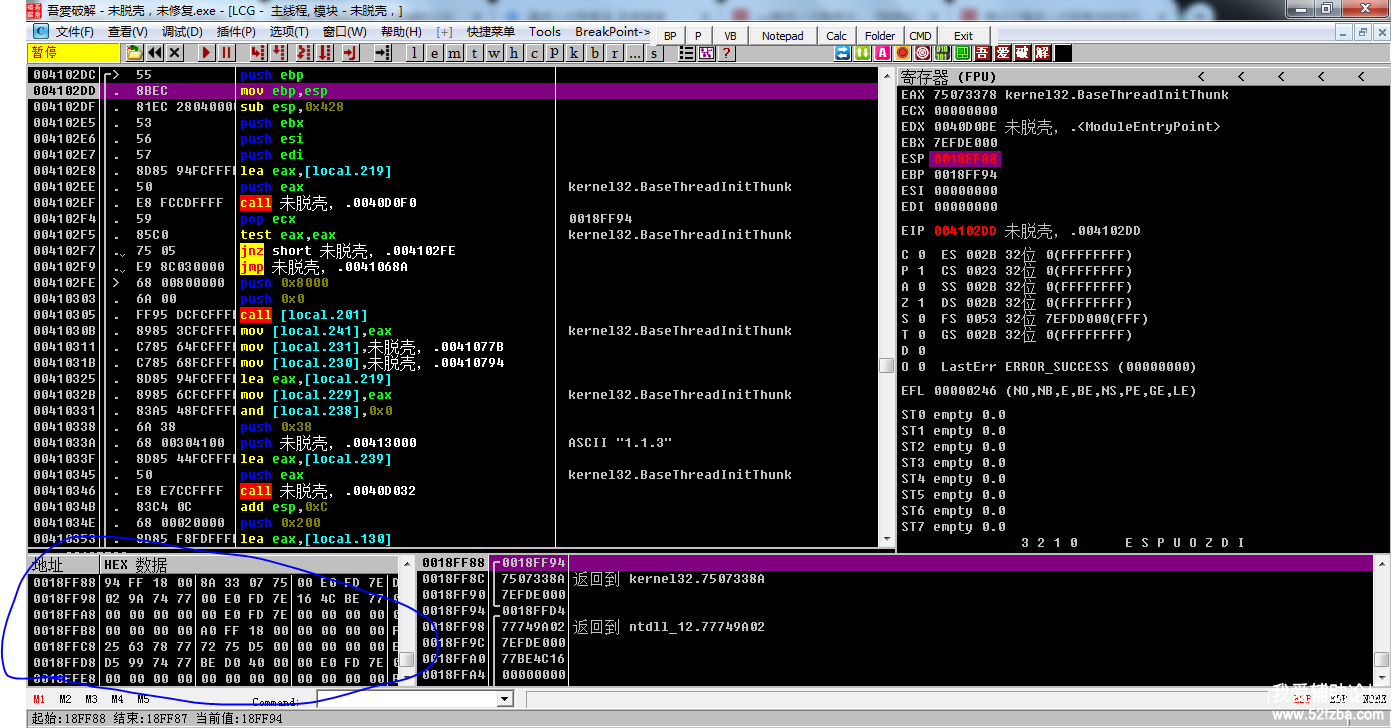Launch Notepad from the toolbar button
Screen dimensions: 1391x728
click(x=782, y=36)
